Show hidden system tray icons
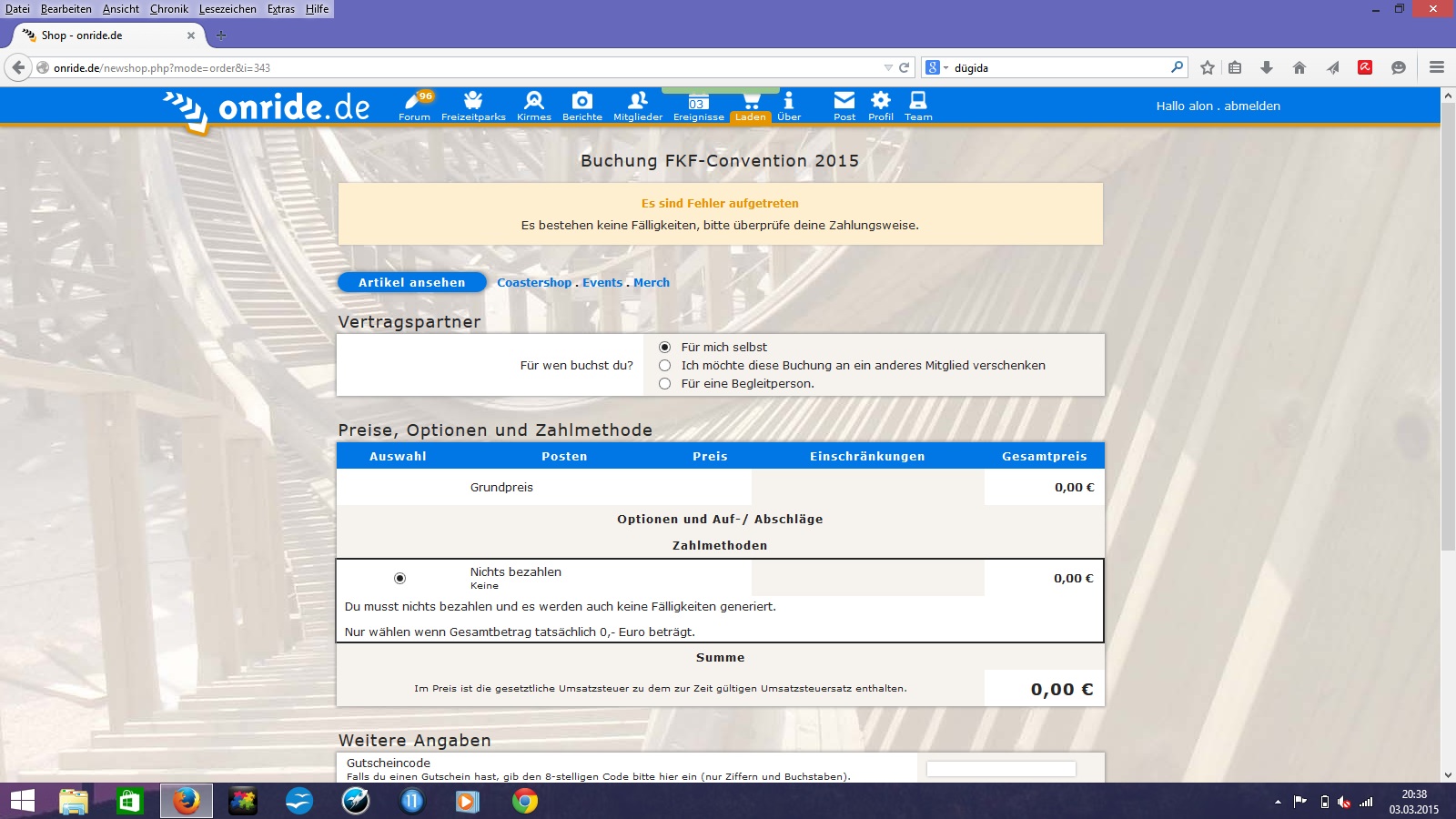 [x=1278, y=802]
